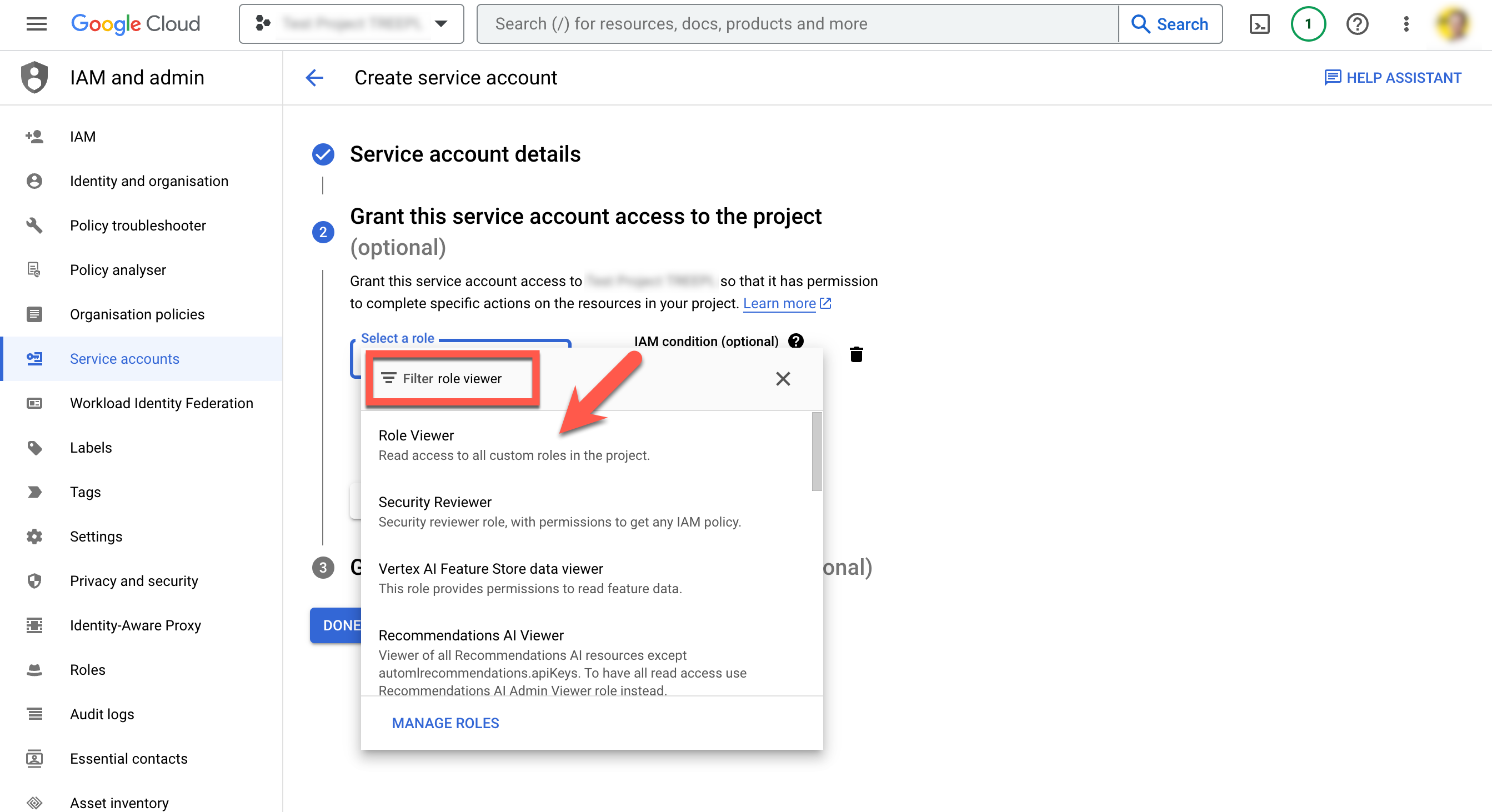This screenshot has width=1492, height=812.
Task: Activate Cloud Shell terminal icon
Action: [1259, 24]
